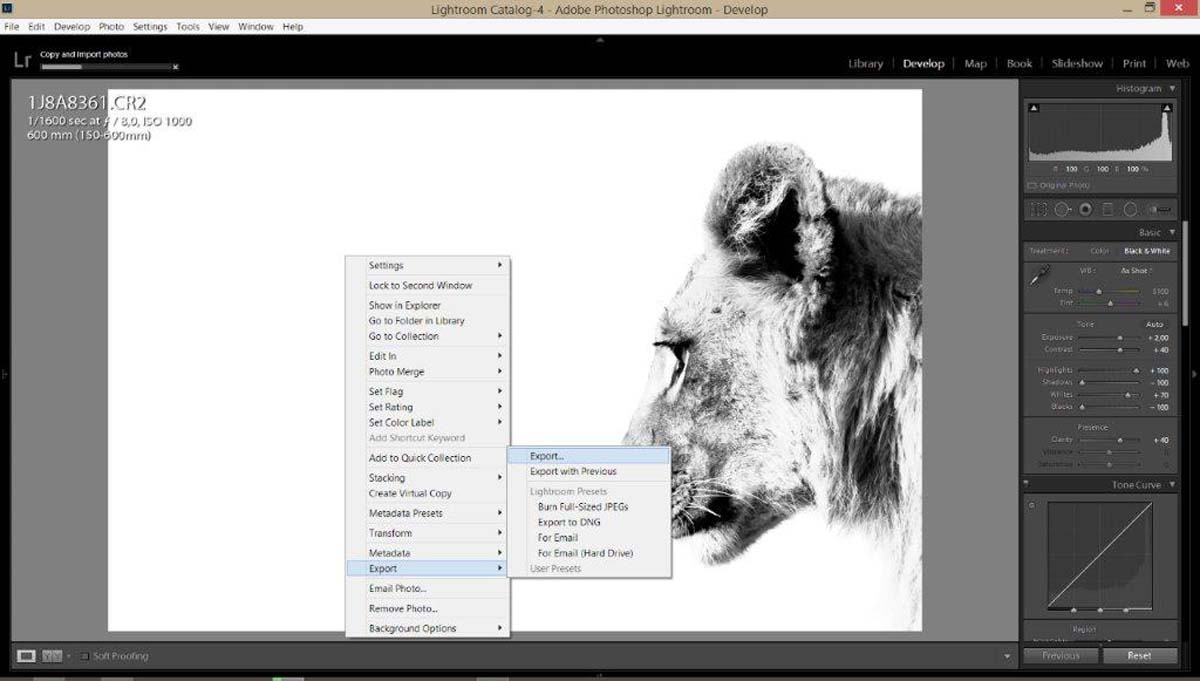Viewport: 1200px width, 681px height.
Task: Choose Export... in the submenu
Action: [x=588, y=456]
